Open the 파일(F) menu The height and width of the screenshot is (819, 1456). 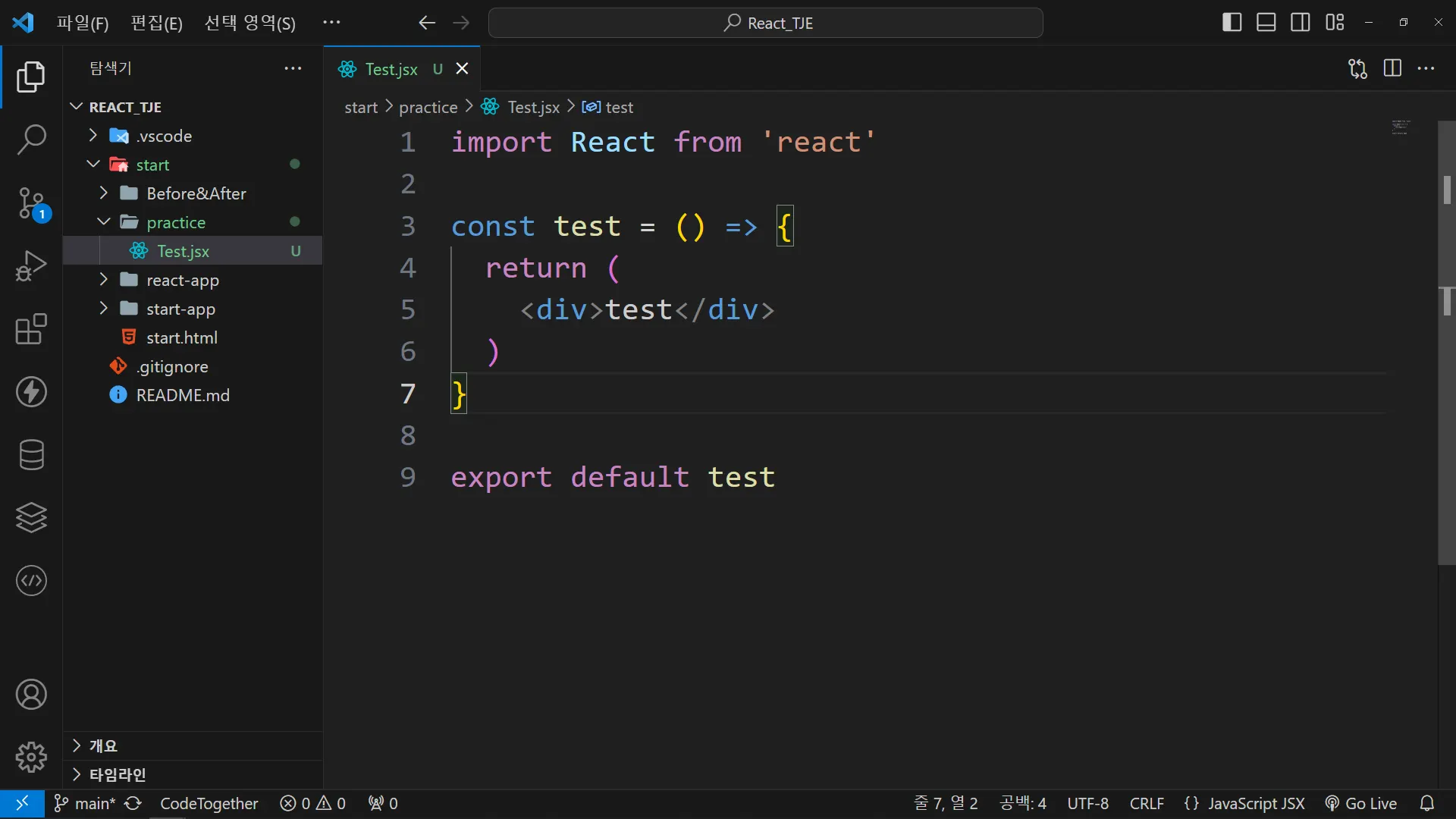(82, 23)
